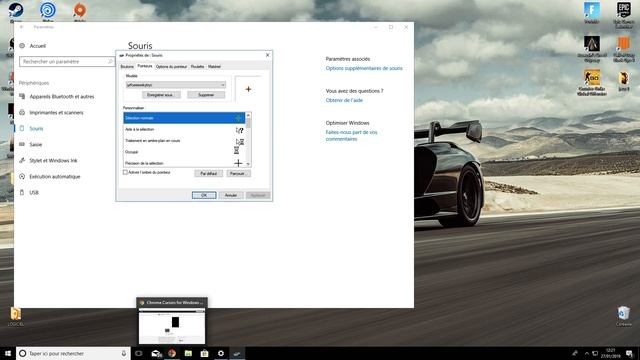Click the mouse properties taskbar icon
640x360 pixels.
(237, 353)
